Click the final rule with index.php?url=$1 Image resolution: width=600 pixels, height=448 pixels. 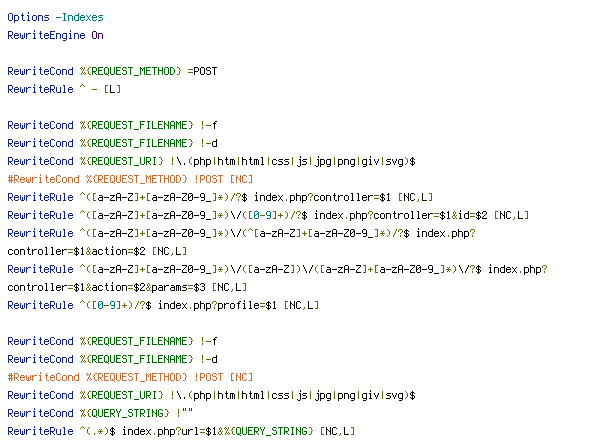pos(181,431)
